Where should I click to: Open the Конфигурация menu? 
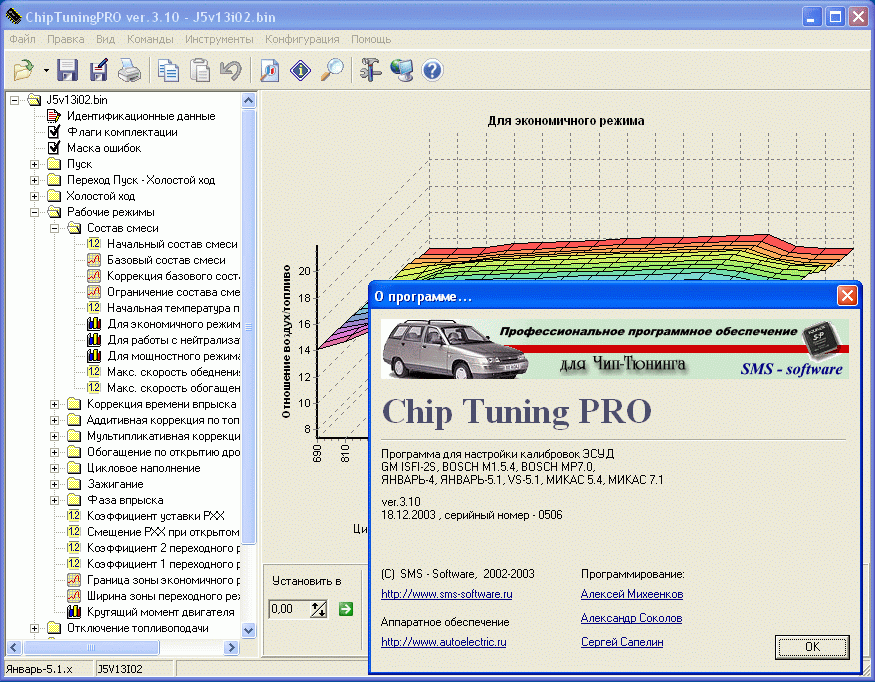pos(302,39)
